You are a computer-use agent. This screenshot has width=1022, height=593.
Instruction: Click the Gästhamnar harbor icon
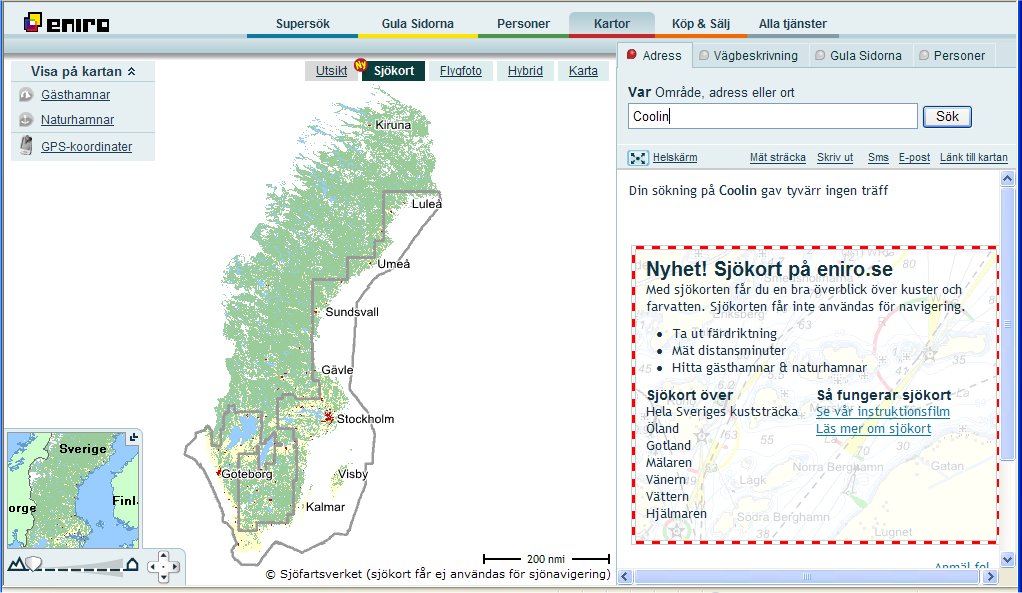pos(26,95)
